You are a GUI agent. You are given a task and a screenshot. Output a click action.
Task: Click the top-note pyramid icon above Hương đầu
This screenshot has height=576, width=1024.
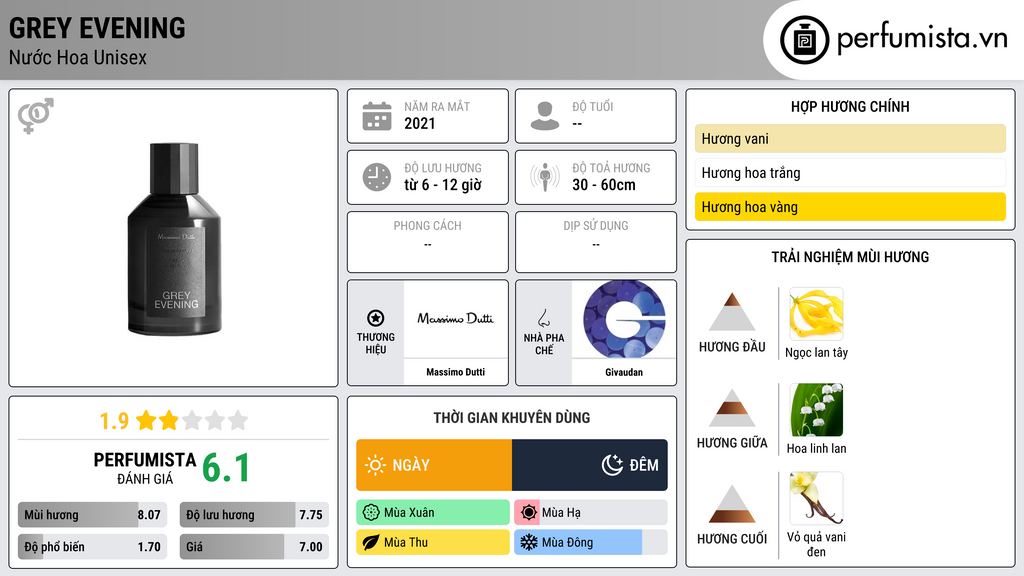(x=732, y=312)
